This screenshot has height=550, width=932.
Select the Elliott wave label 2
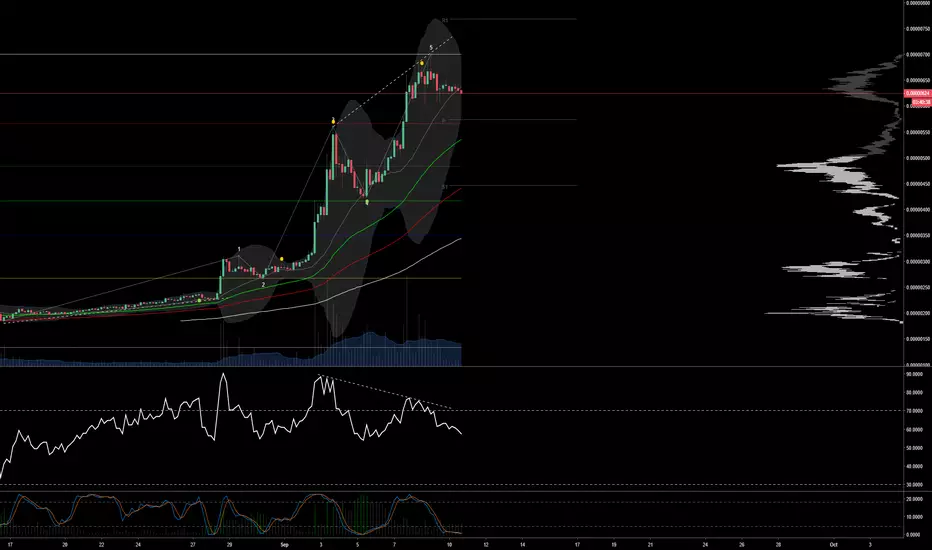263,285
